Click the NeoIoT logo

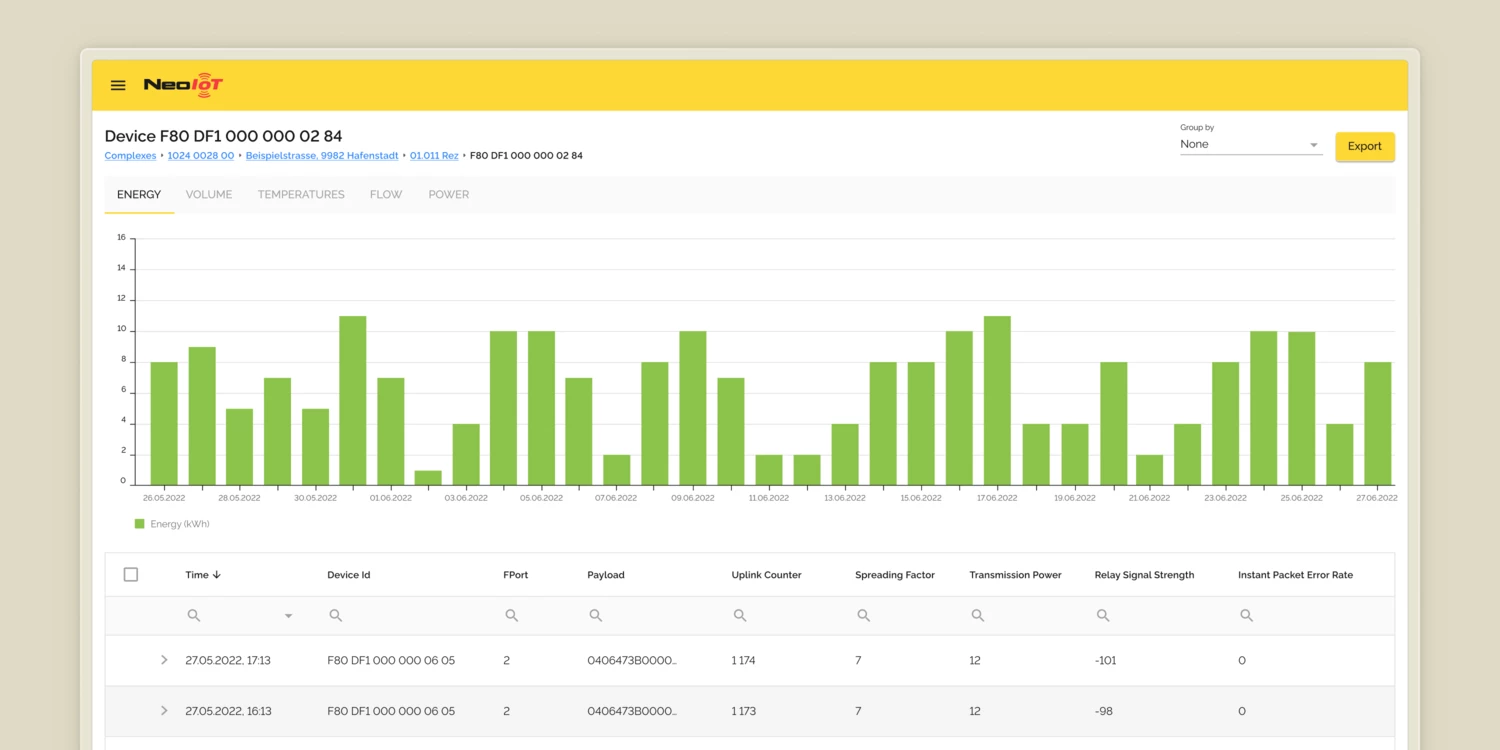click(x=183, y=85)
